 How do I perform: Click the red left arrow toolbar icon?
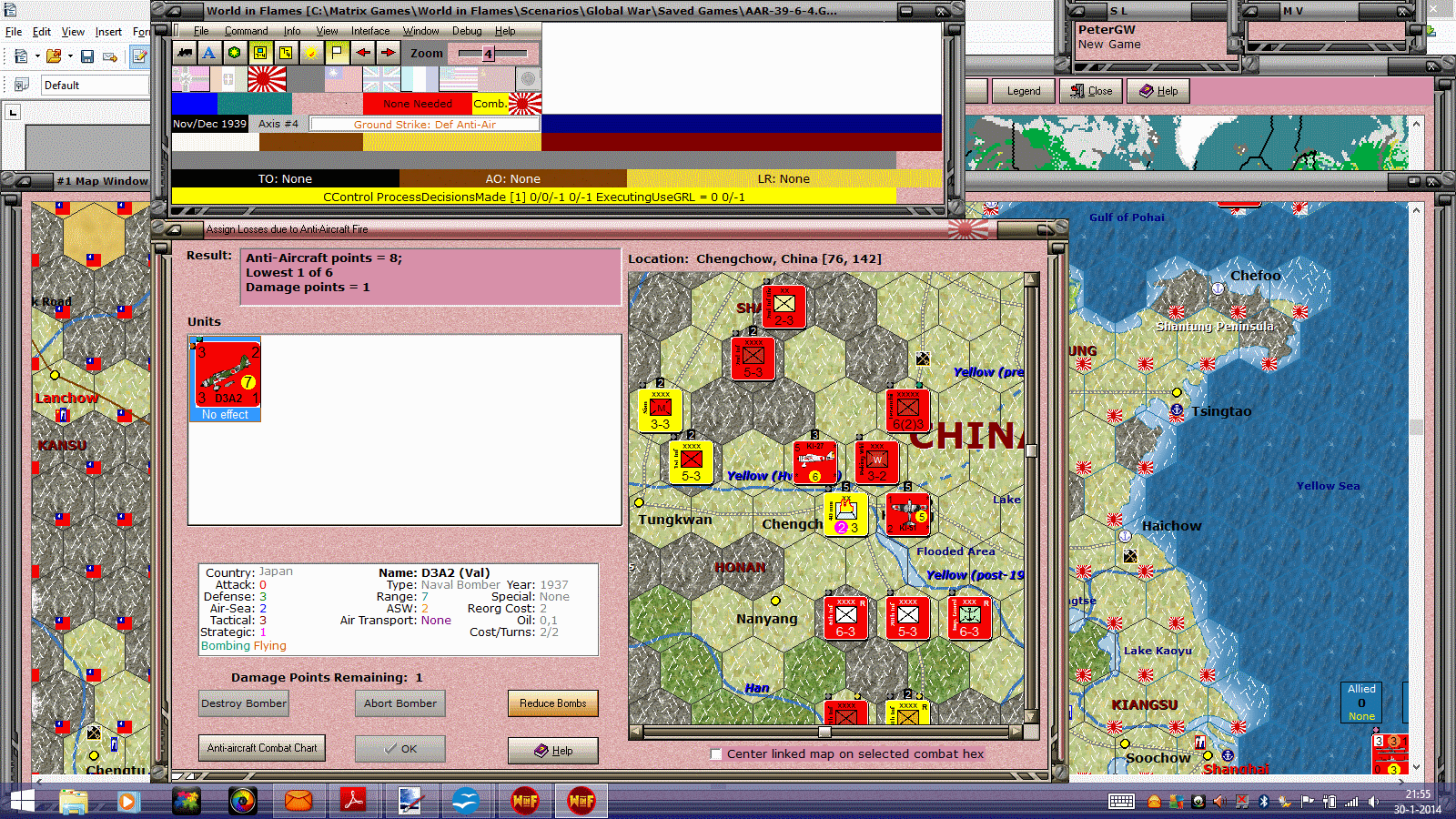pos(362,53)
